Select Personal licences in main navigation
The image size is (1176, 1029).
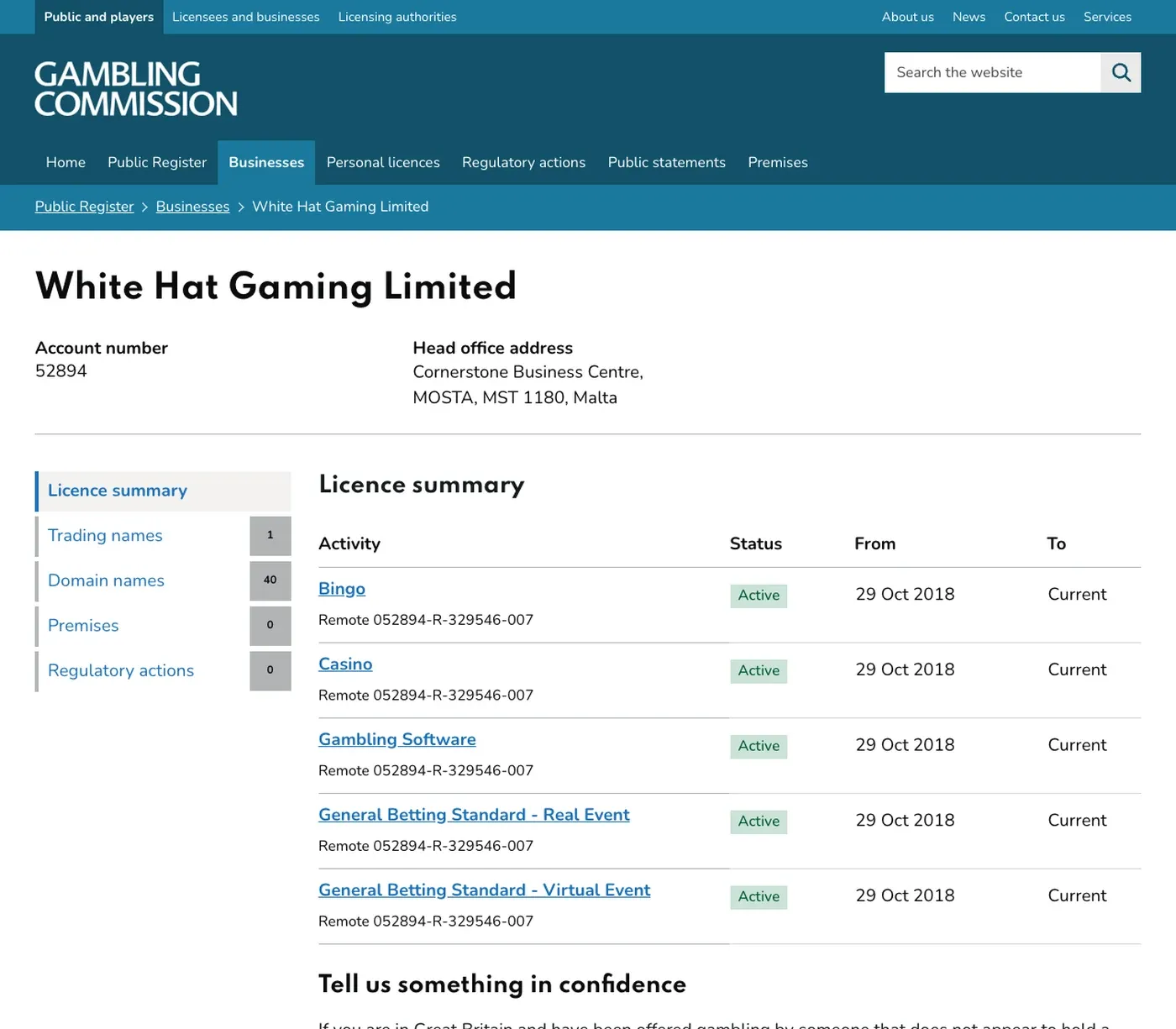[383, 162]
